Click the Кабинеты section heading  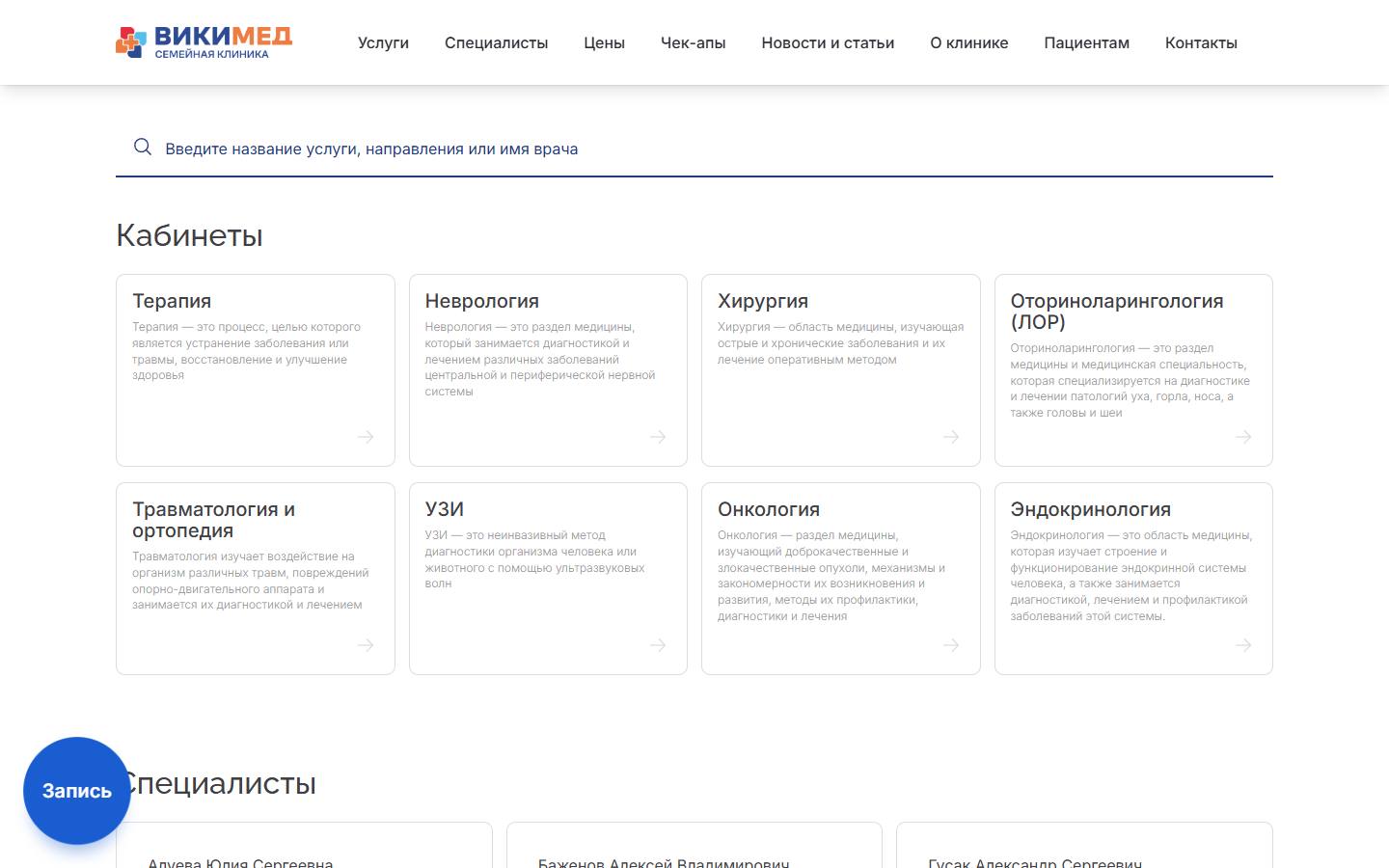189,235
